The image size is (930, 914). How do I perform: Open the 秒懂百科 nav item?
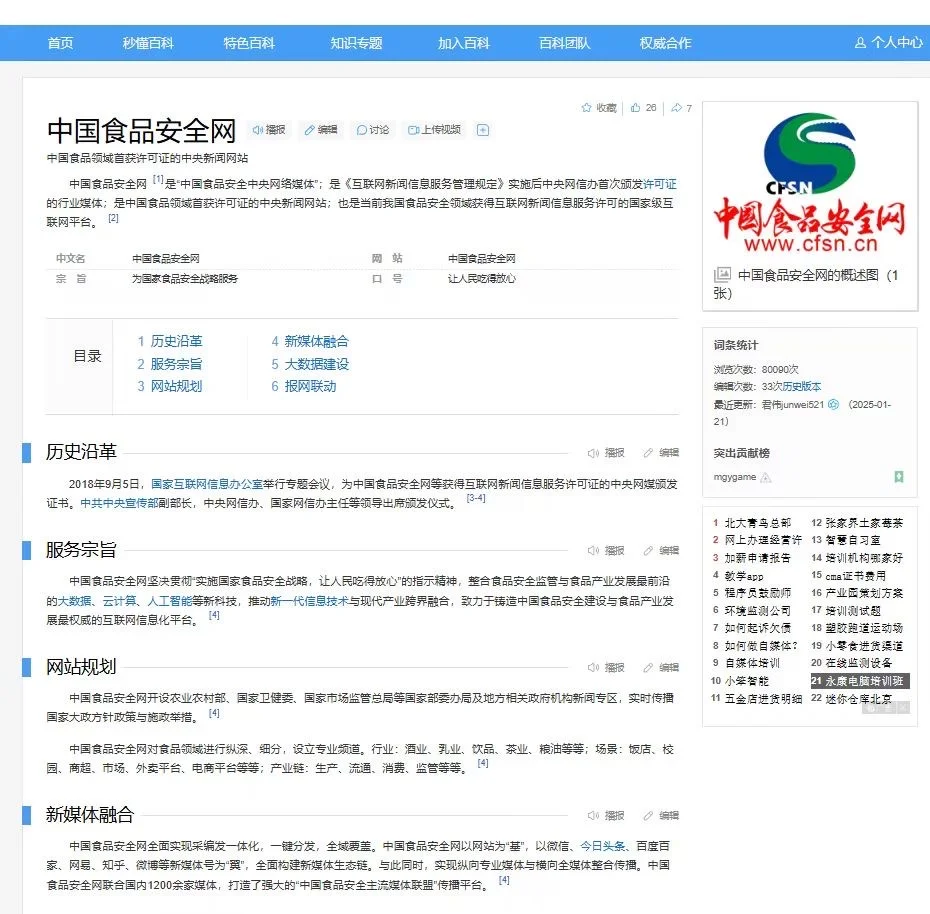click(x=148, y=43)
